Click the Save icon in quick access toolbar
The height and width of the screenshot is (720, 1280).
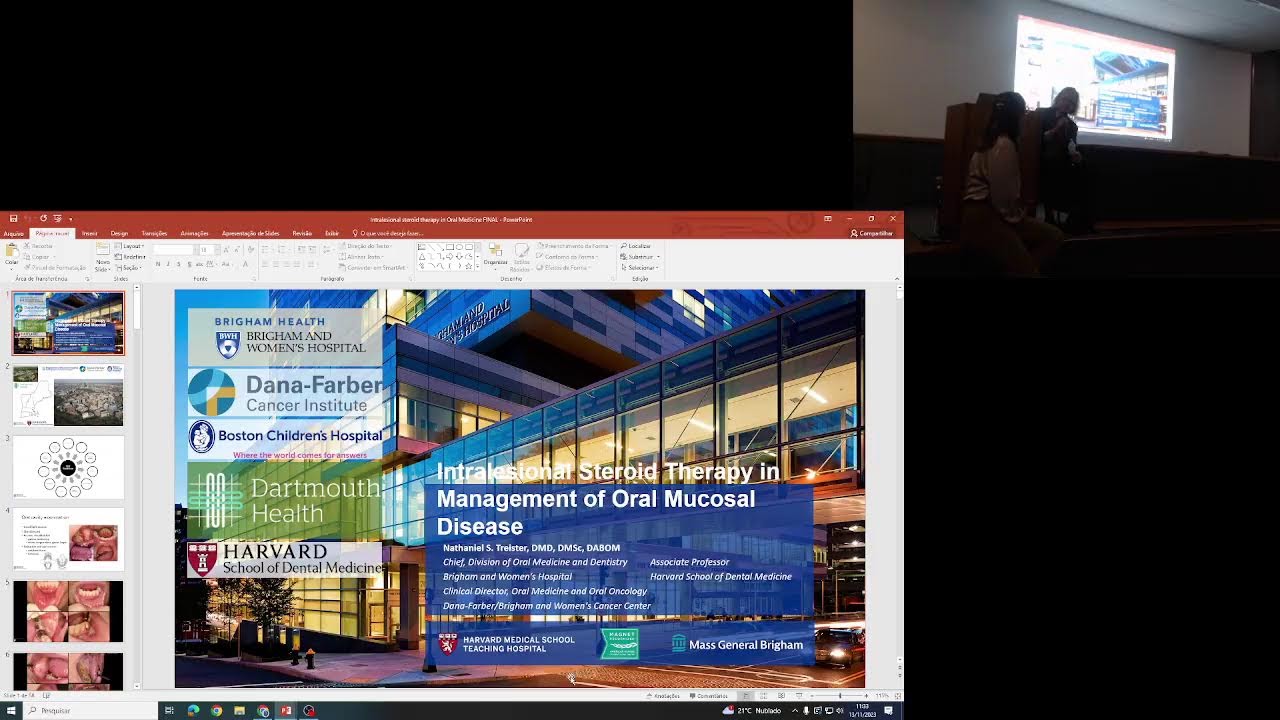click(14, 218)
